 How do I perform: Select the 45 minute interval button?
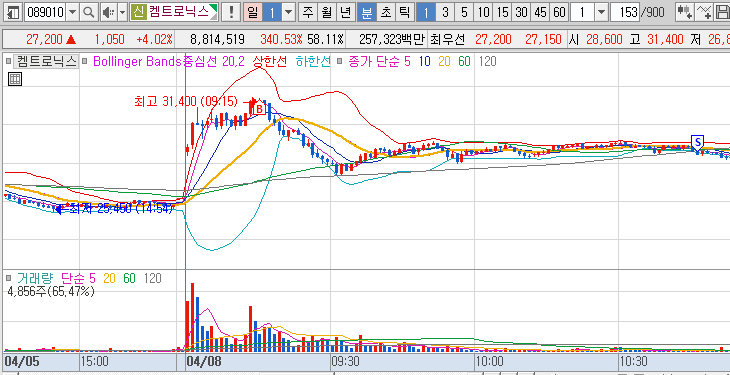click(x=541, y=13)
